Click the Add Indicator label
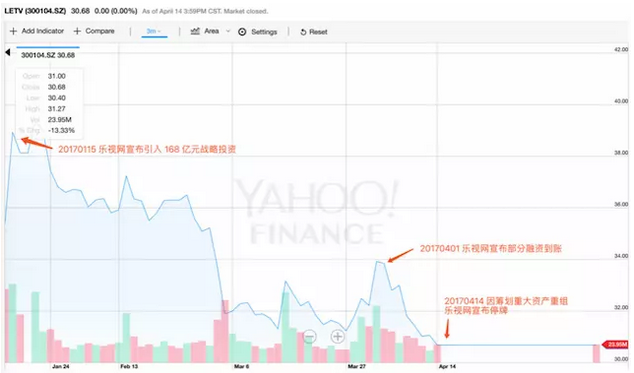The image size is (634, 373). click(42, 31)
